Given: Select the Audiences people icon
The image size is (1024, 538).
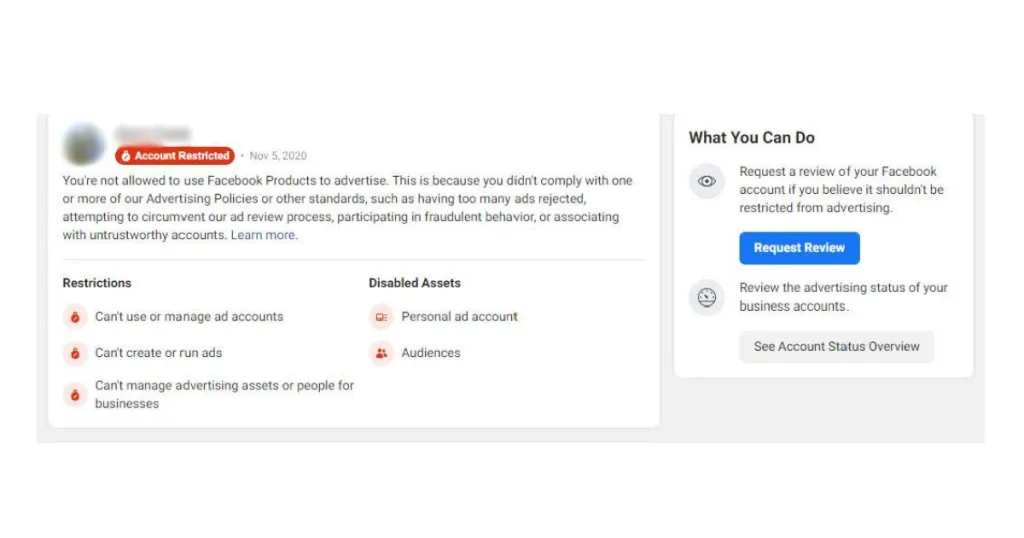Looking at the screenshot, I should click(x=381, y=353).
